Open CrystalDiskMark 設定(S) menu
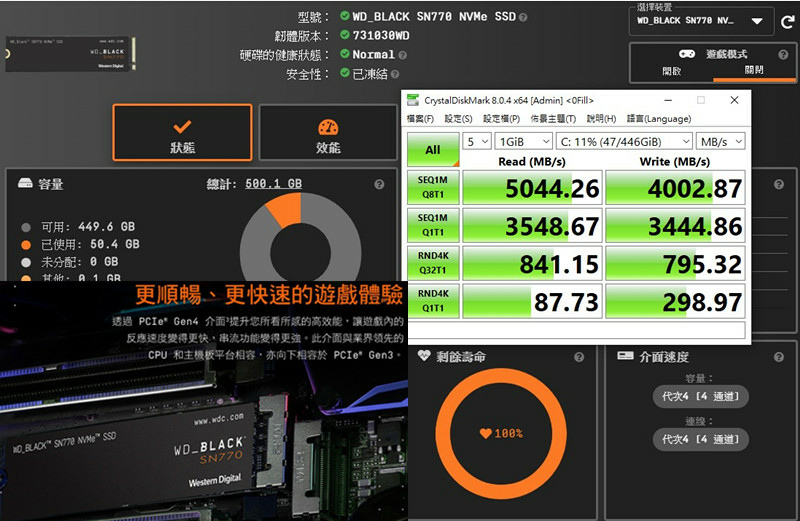800x521 pixels. pos(458,118)
